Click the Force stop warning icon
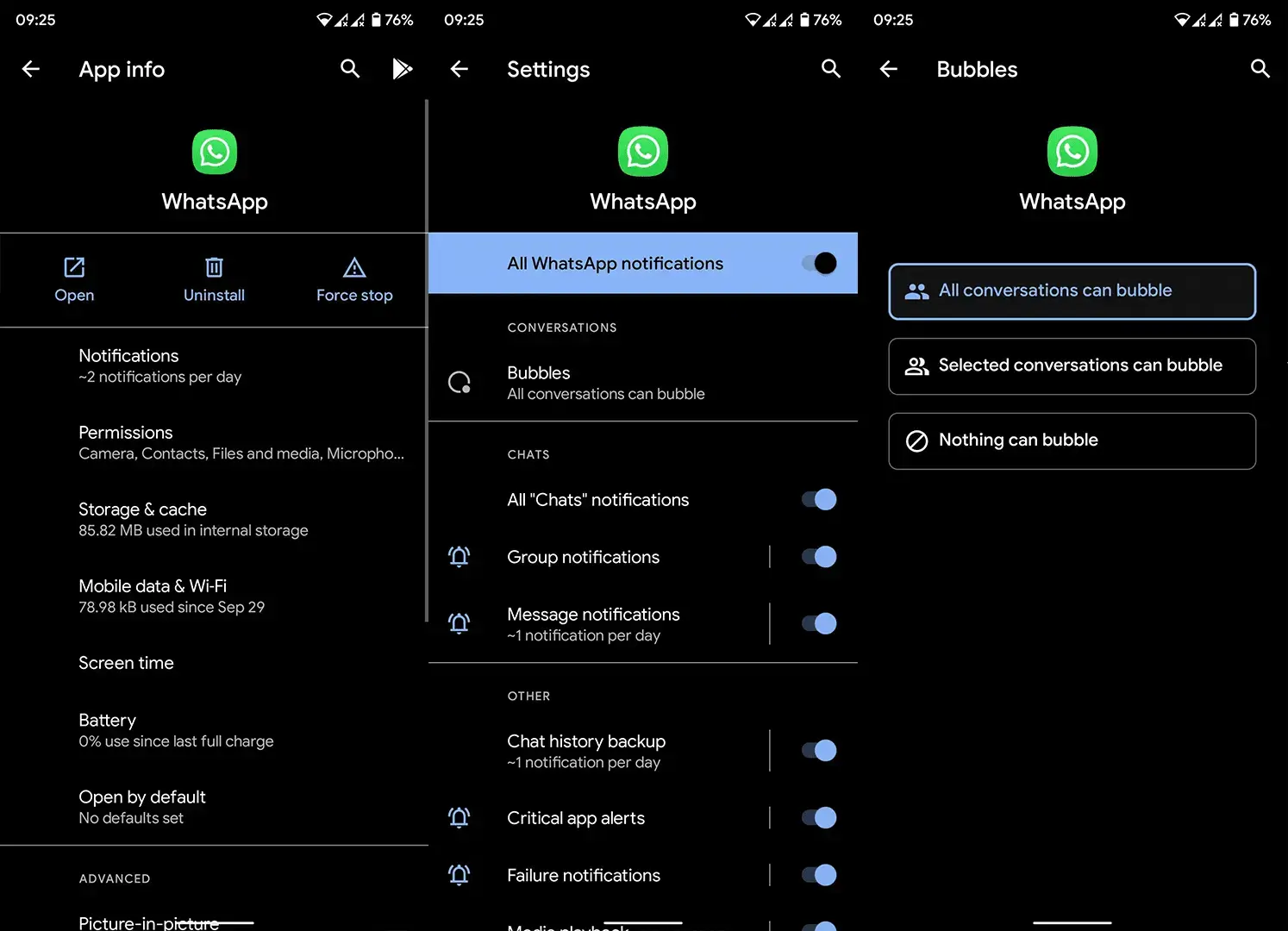 (x=353, y=269)
